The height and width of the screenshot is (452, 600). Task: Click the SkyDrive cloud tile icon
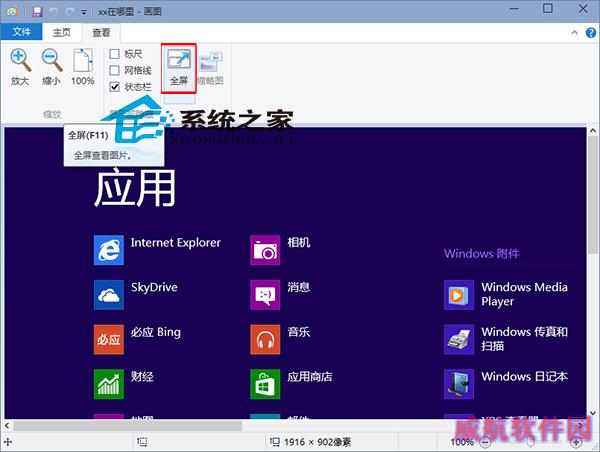coord(109,295)
